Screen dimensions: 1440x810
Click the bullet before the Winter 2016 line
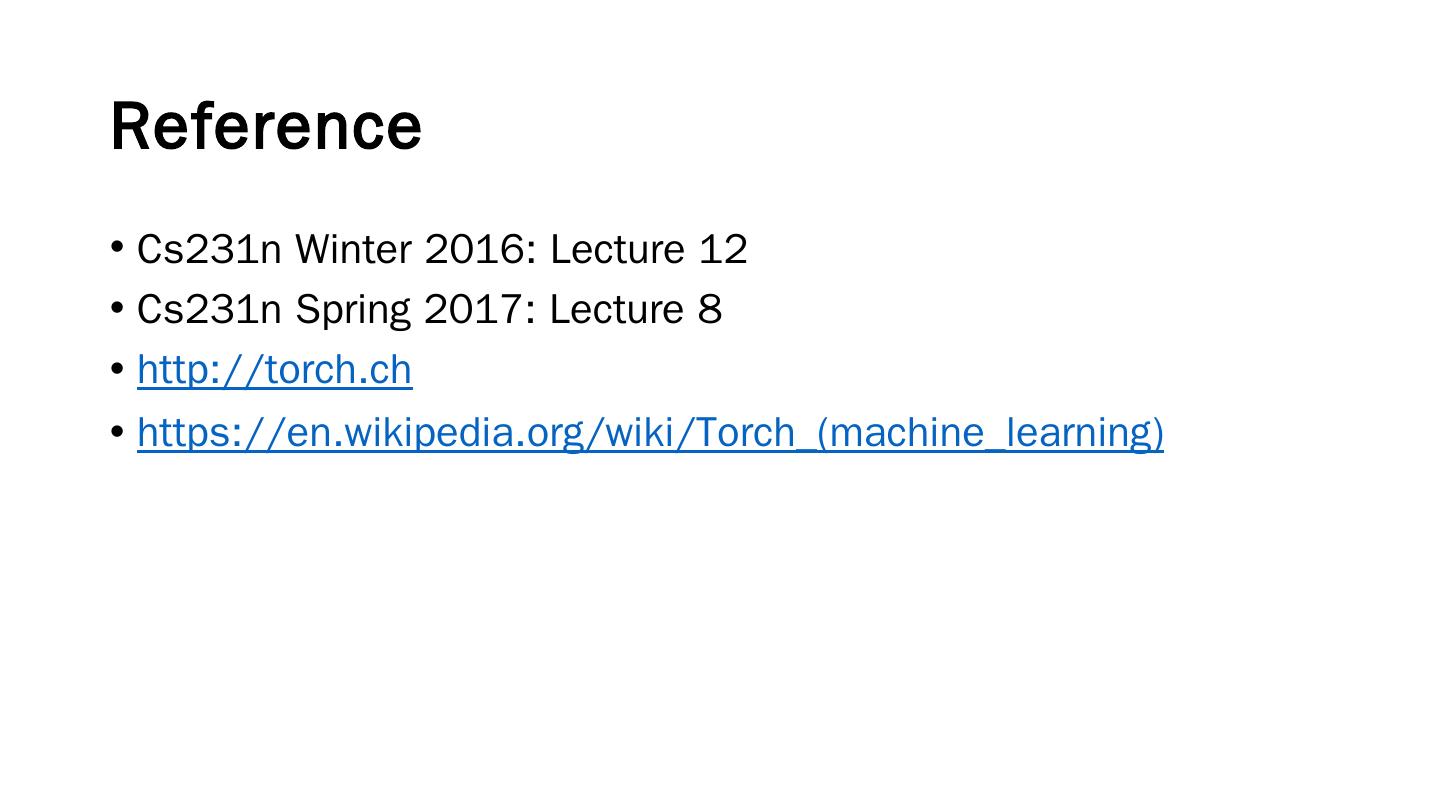point(118,246)
